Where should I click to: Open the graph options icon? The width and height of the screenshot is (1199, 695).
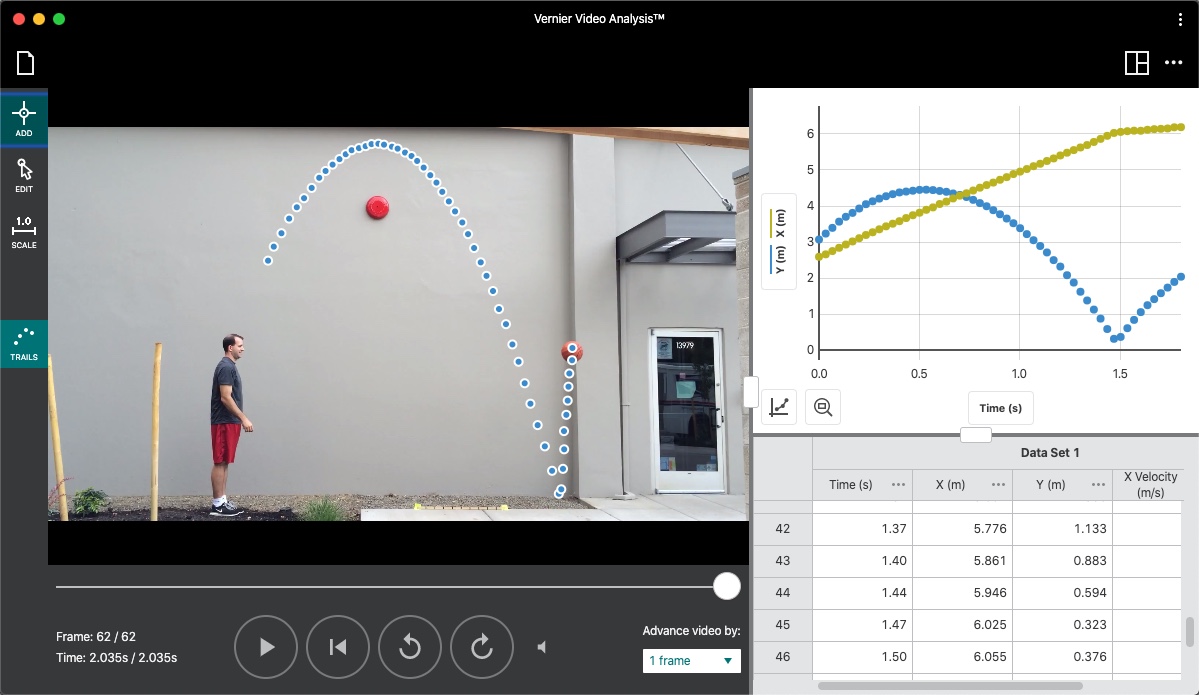click(x=780, y=407)
